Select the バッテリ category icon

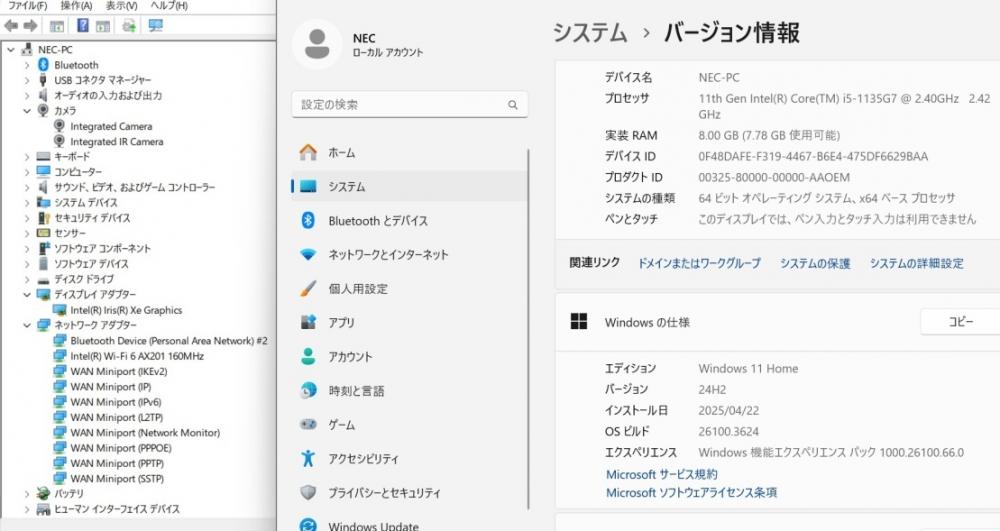tap(43, 493)
